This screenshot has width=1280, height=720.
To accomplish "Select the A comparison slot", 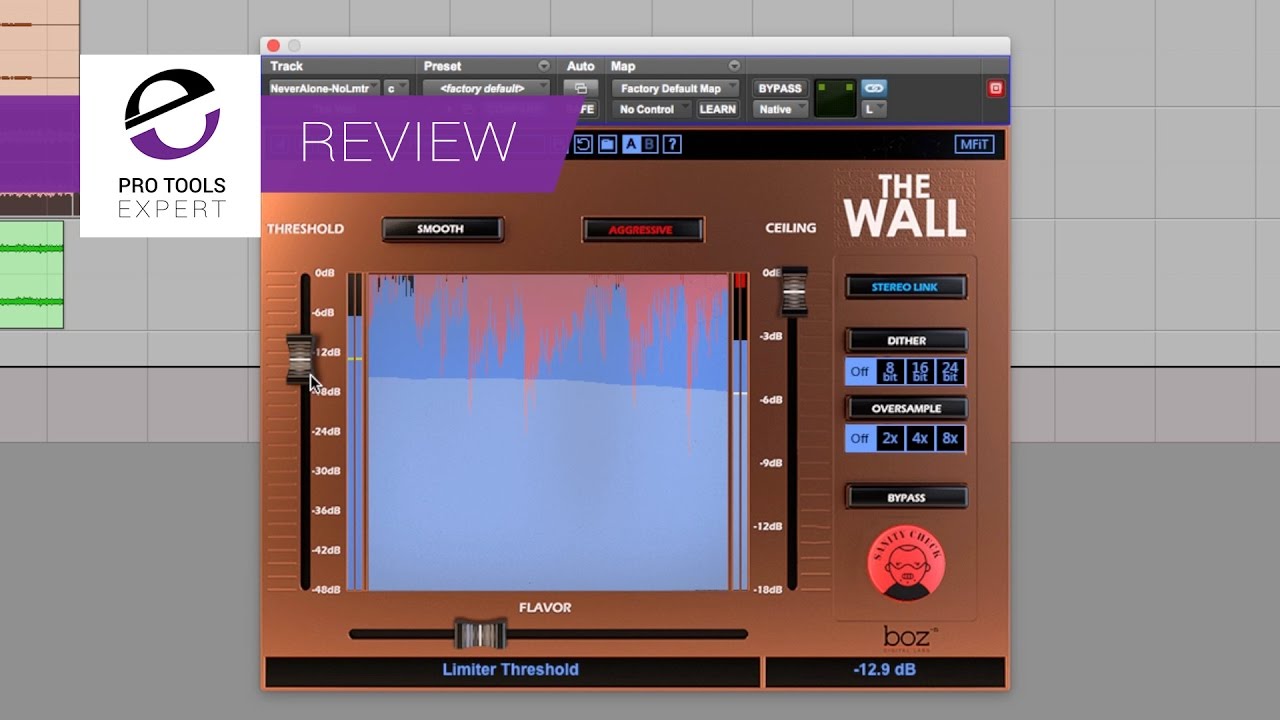I will point(631,144).
